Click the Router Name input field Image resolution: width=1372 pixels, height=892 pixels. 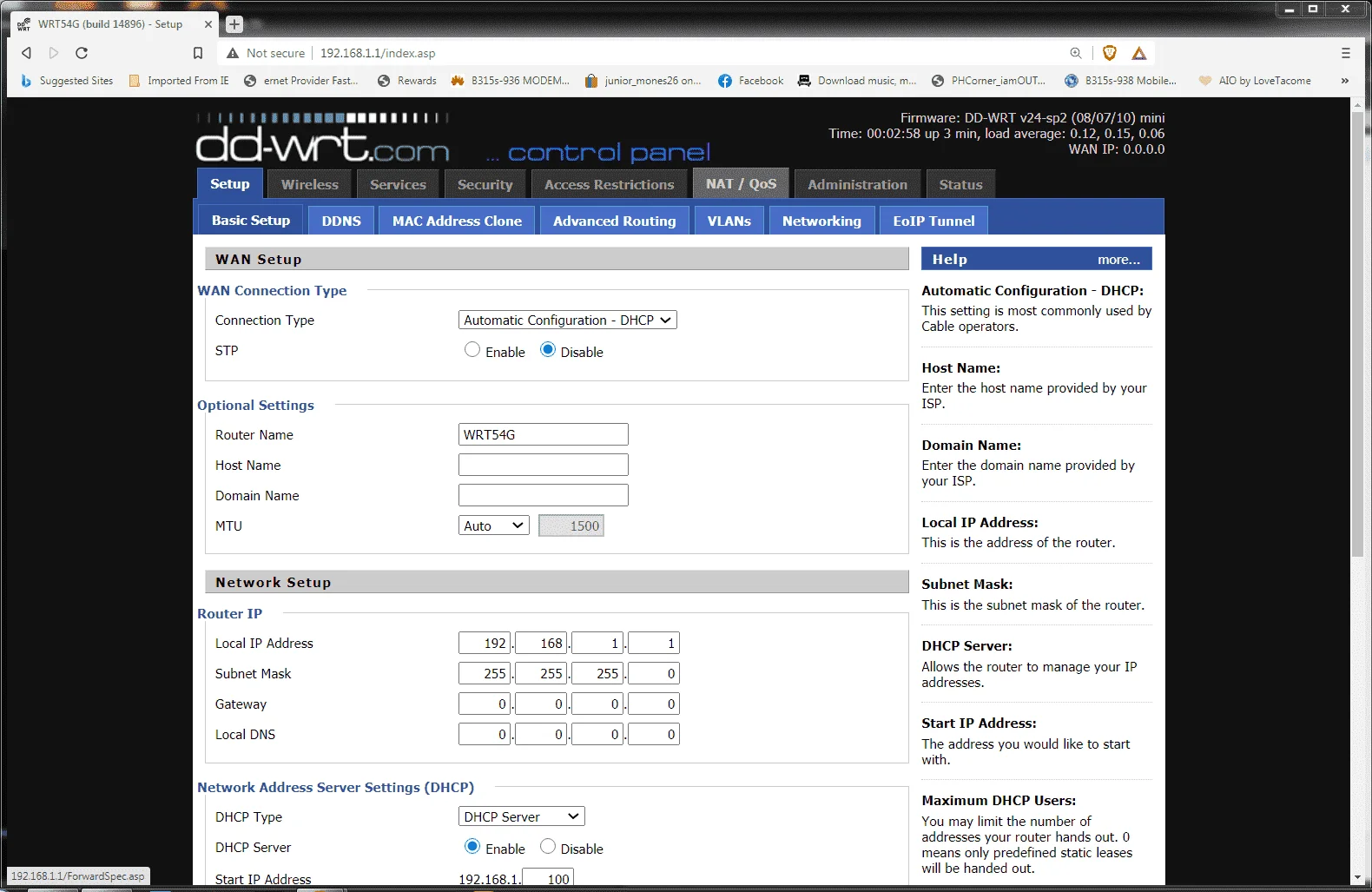coord(544,434)
